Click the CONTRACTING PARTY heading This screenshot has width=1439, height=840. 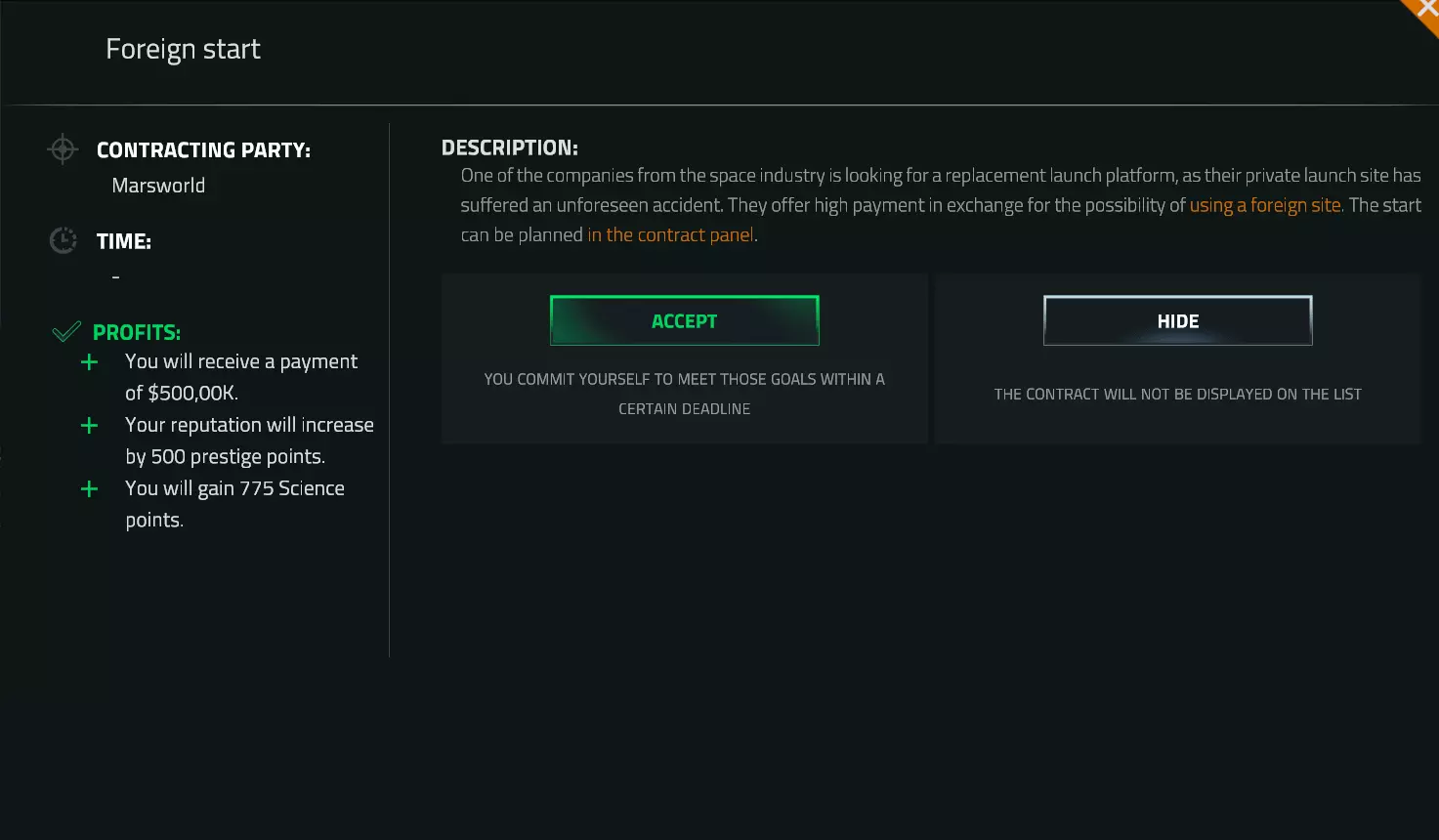point(203,149)
